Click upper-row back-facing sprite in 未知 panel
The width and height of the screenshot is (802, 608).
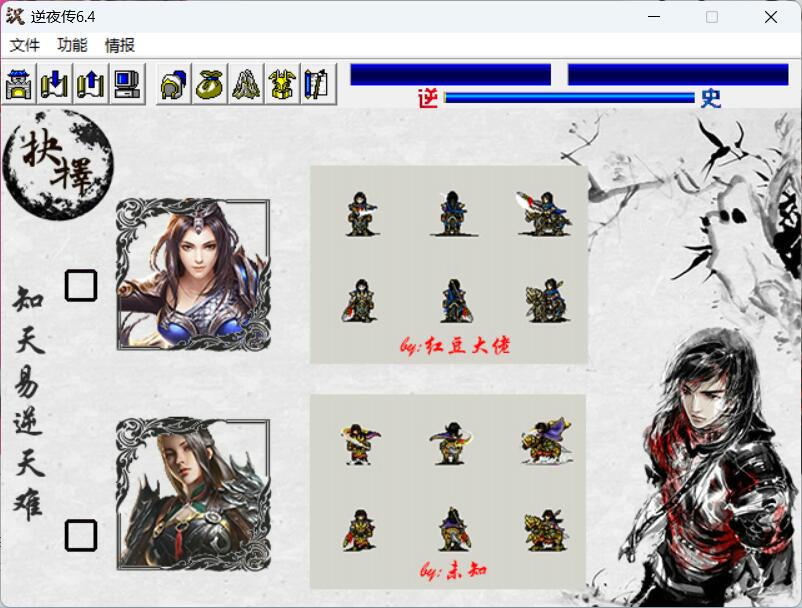(x=451, y=443)
